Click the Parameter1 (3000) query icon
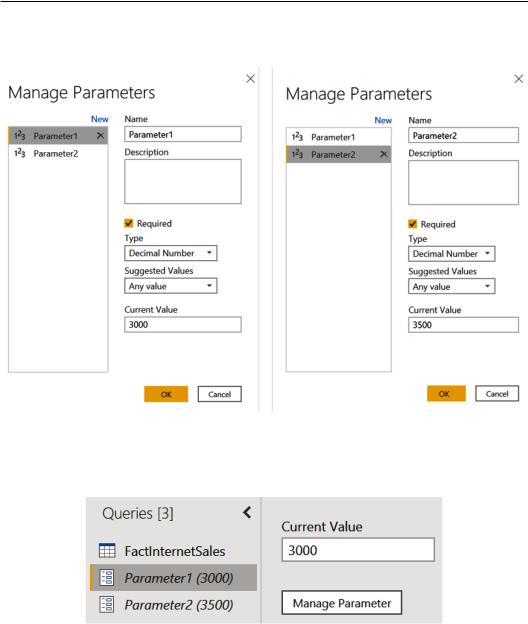The image size is (528, 624). [x=107, y=577]
